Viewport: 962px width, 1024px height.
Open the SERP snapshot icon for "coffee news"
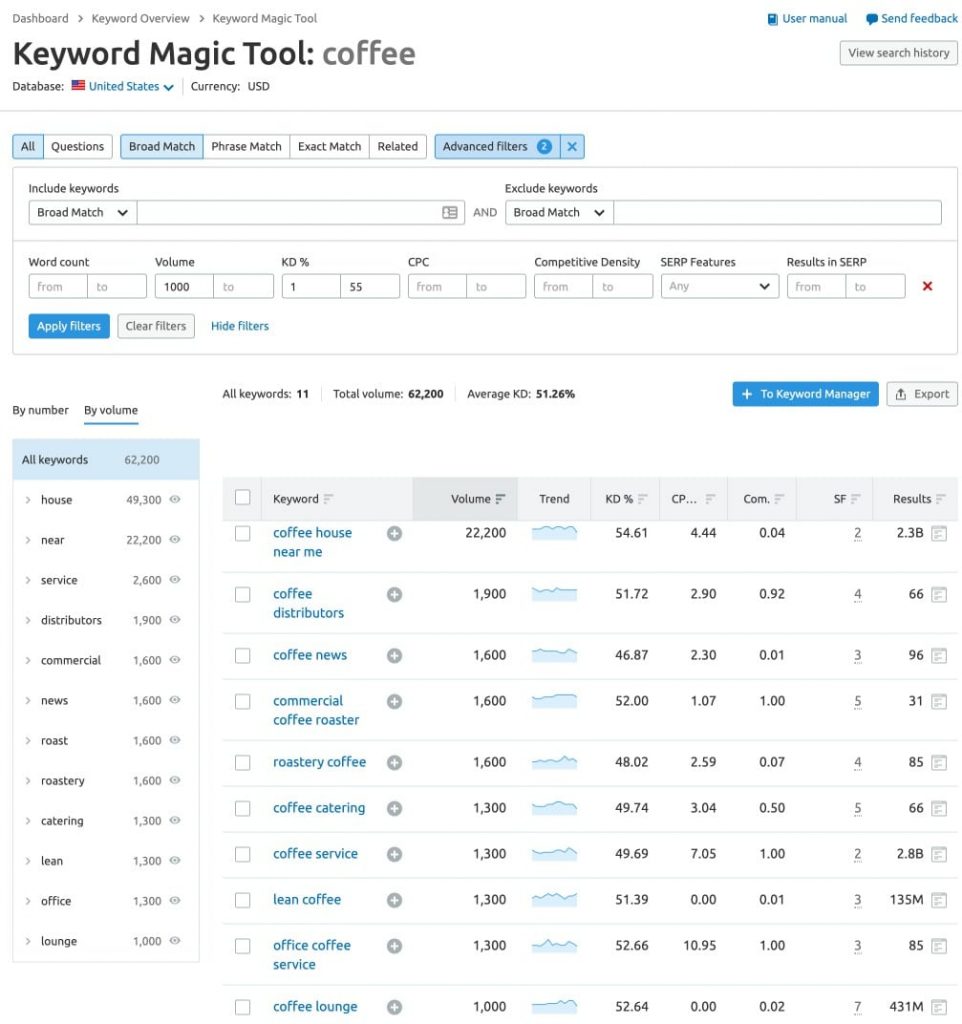coord(938,655)
